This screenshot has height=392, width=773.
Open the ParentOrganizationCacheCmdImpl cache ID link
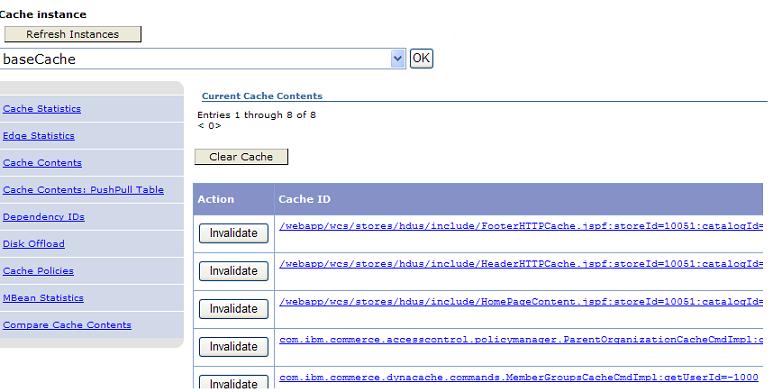(x=521, y=340)
